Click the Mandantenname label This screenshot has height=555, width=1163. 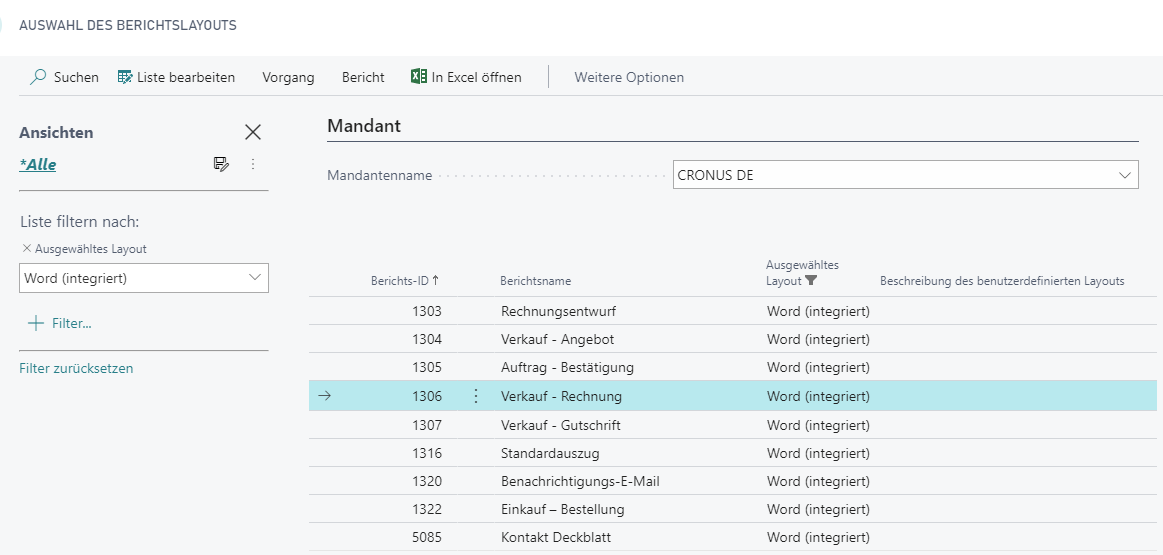click(x=380, y=176)
